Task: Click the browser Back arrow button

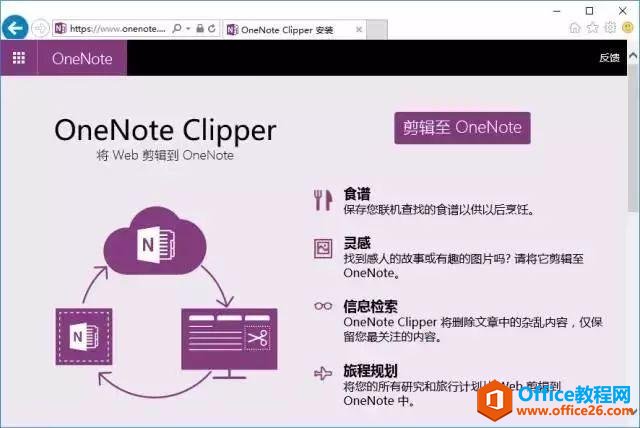Action: pyautogui.click(x=15, y=28)
